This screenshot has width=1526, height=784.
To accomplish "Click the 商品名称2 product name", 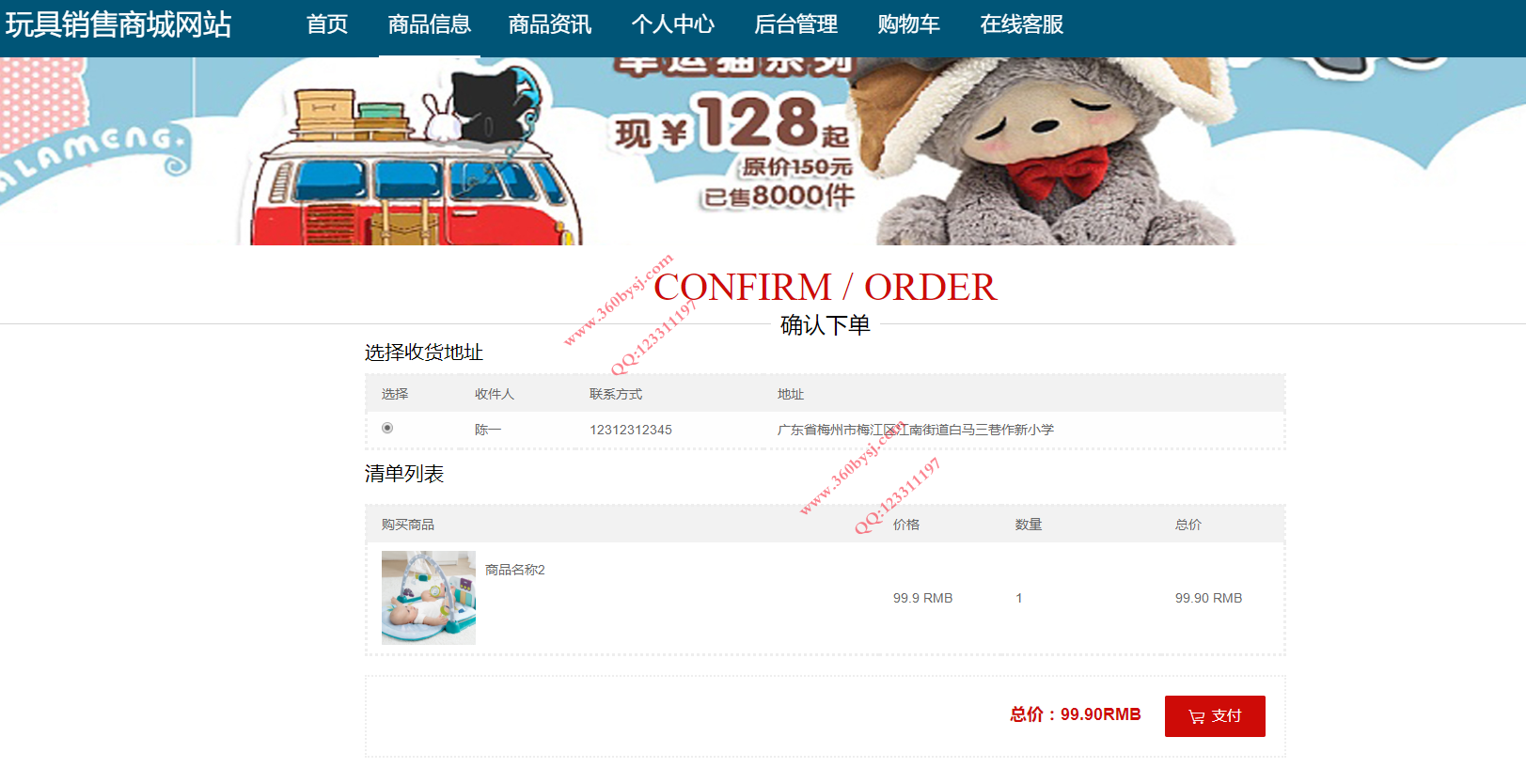I will tap(515, 570).
